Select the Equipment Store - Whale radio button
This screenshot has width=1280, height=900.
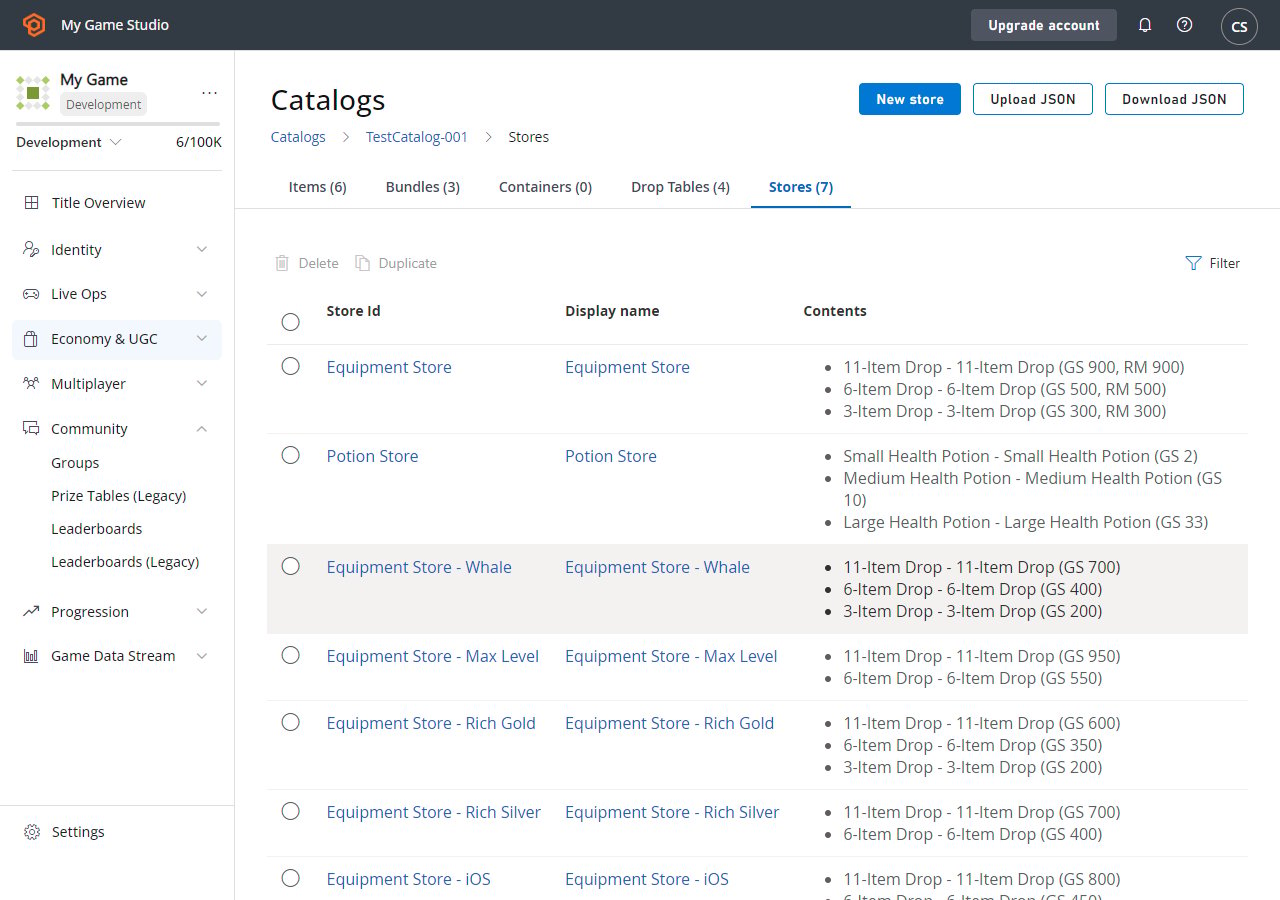coord(290,566)
